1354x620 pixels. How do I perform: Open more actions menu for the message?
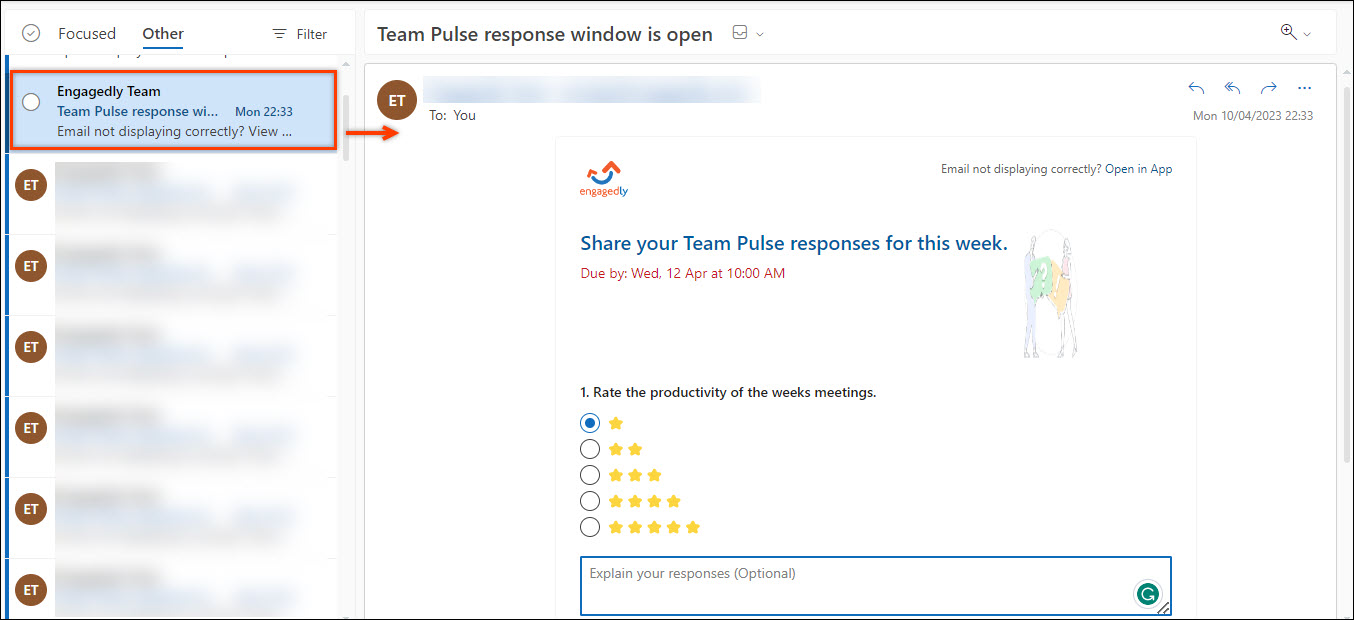(1304, 88)
